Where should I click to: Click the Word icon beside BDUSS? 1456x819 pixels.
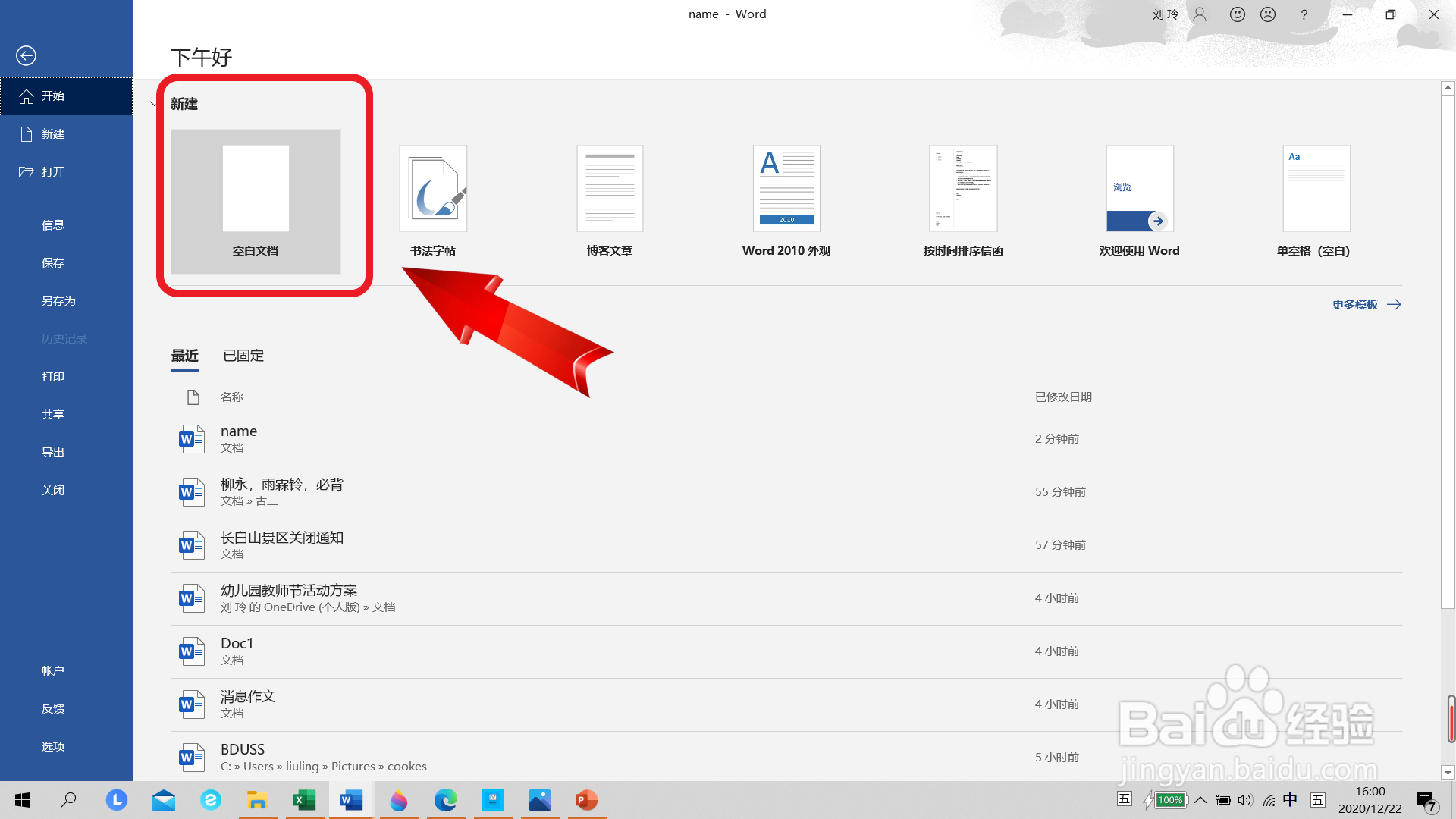(192, 758)
